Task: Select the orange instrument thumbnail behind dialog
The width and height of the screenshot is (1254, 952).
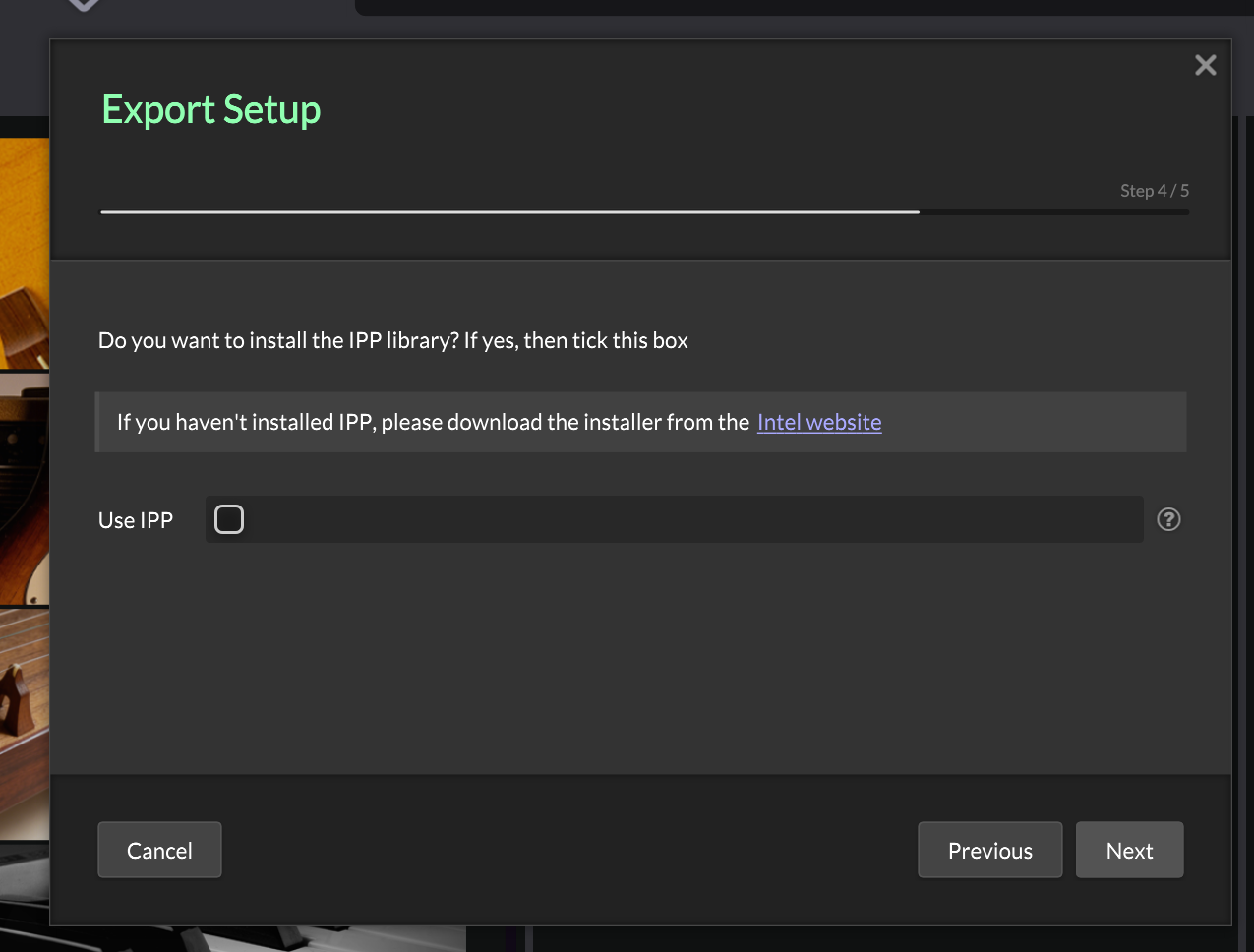Action: coord(24,251)
